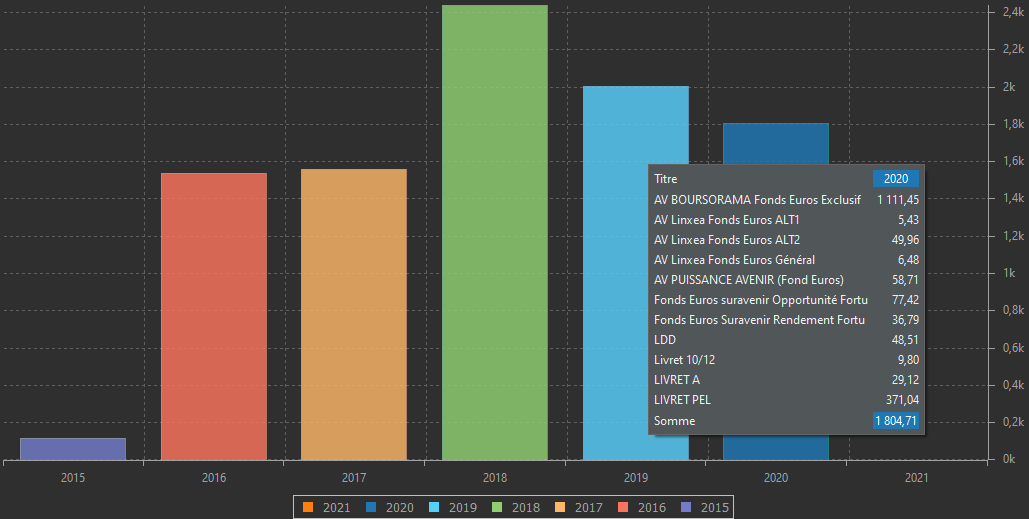Toggle the 2021 series legend label
The height and width of the screenshot is (519, 1029).
pyautogui.click(x=337, y=507)
